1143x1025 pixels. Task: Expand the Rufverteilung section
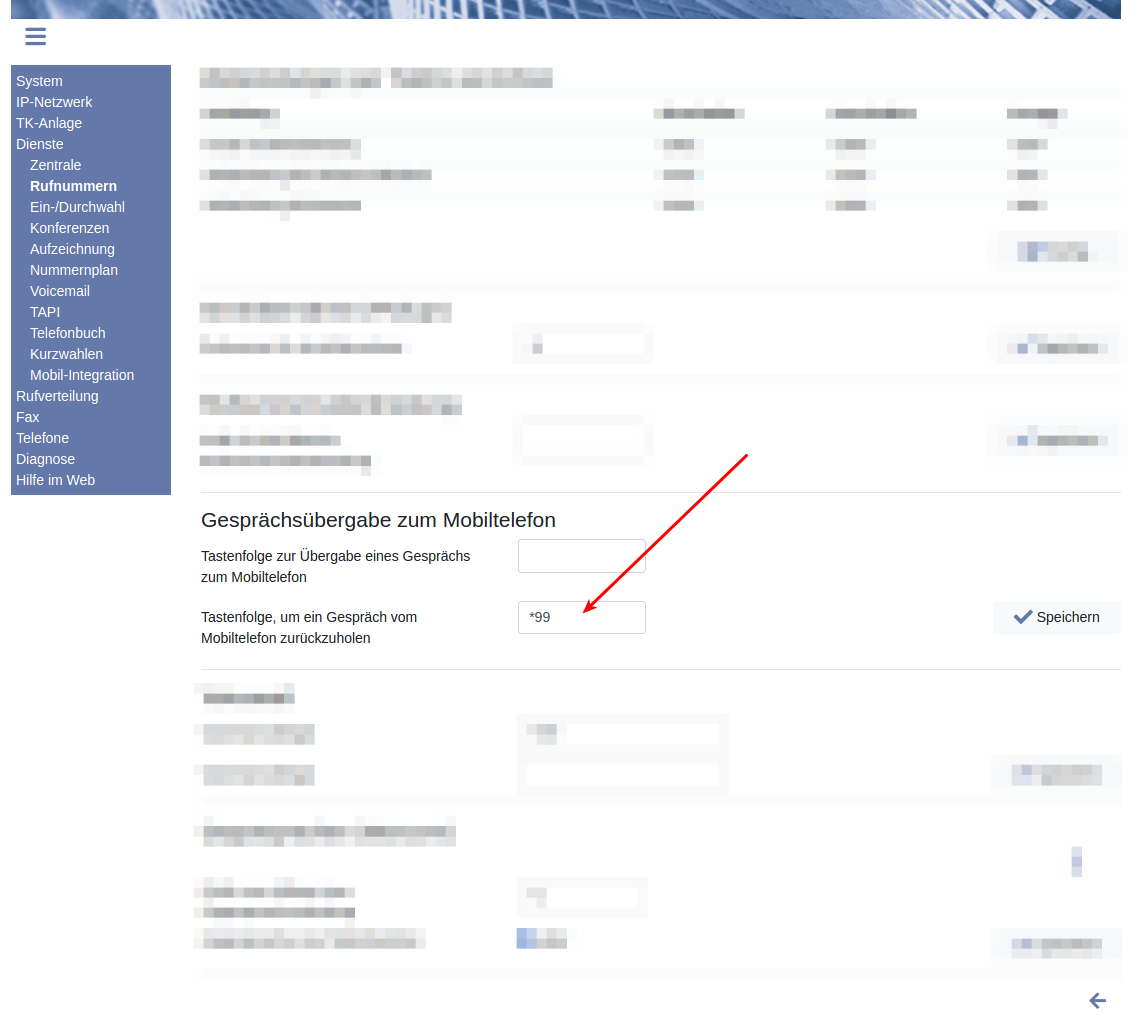[x=57, y=396]
